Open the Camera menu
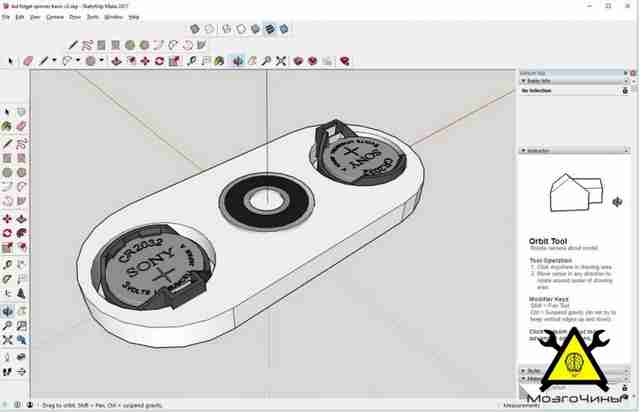 (x=55, y=17)
